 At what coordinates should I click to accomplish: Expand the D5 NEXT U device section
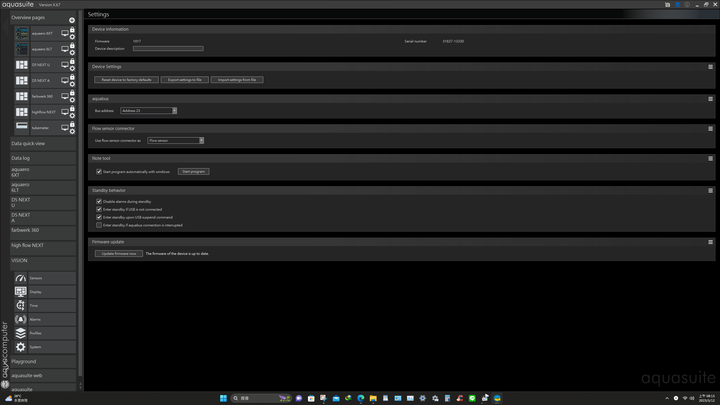click(43, 202)
